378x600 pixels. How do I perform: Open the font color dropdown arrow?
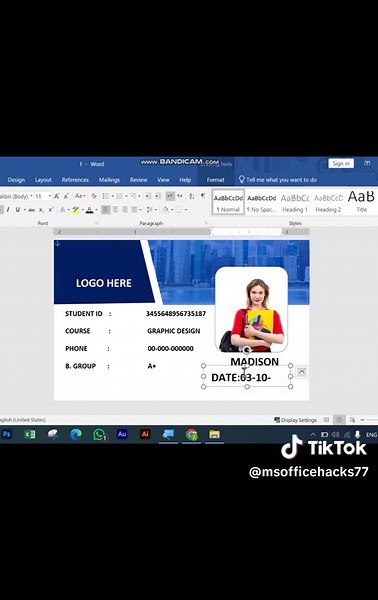click(96, 210)
